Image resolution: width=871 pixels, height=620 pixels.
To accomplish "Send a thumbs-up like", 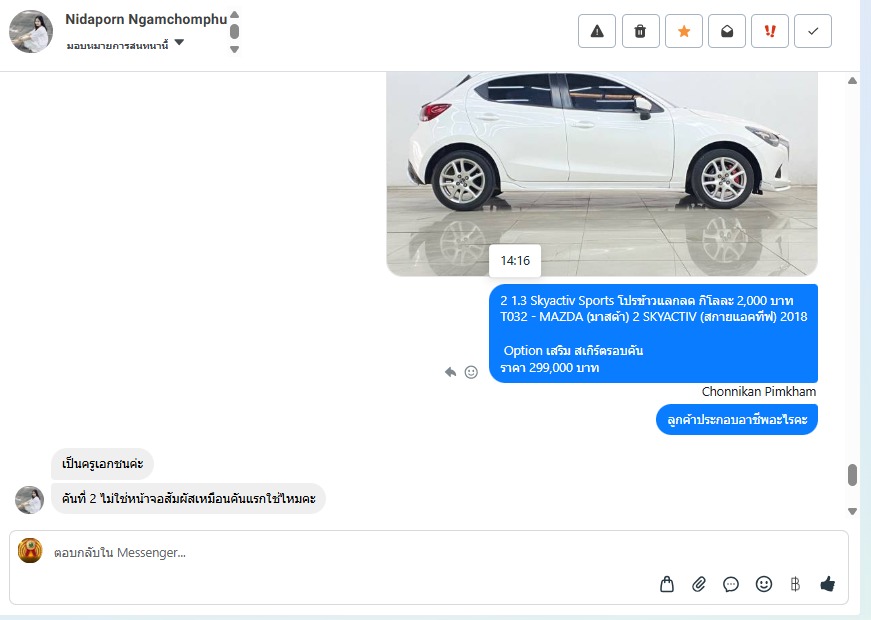I will coord(828,584).
